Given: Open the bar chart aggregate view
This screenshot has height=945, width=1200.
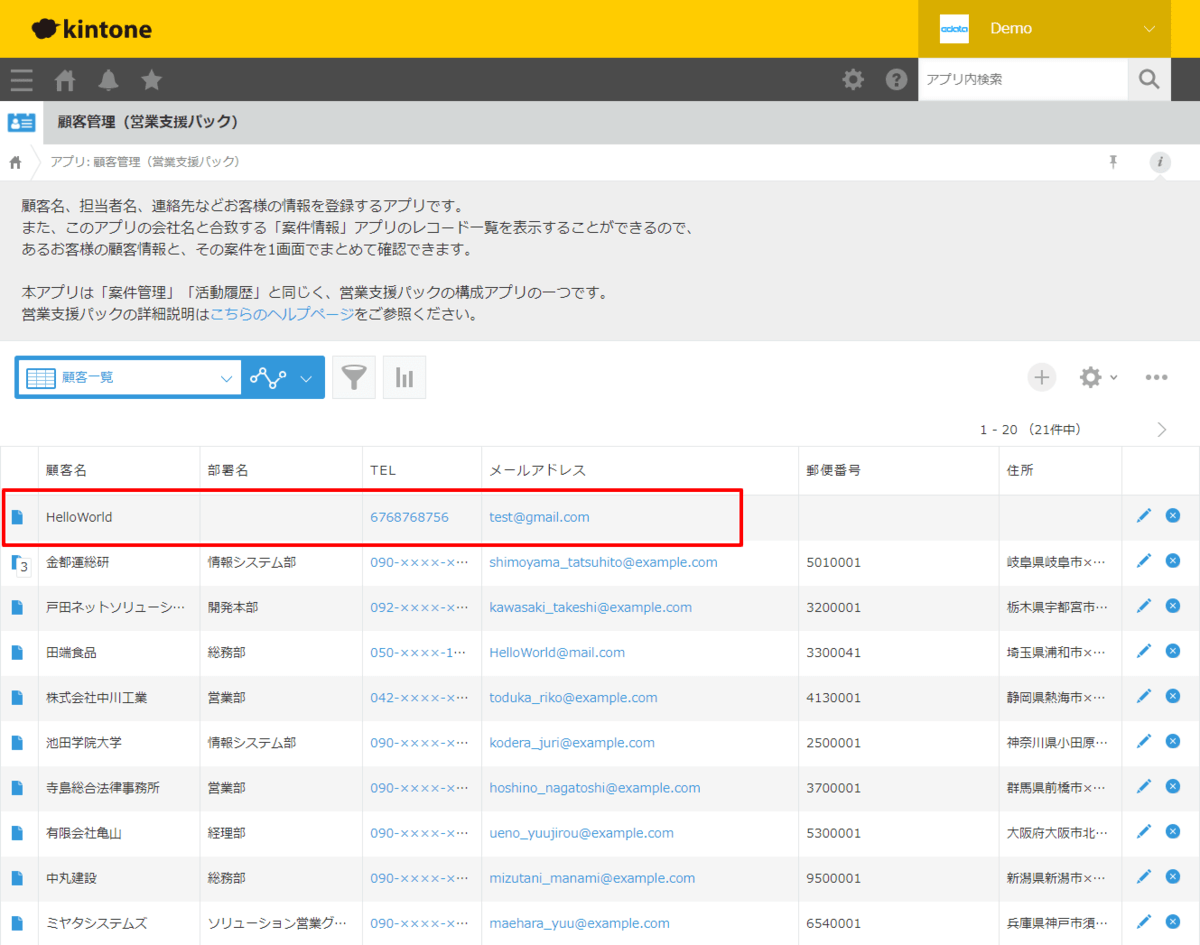Looking at the screenshot, I should pyautogui.click(x=405, y=377).
